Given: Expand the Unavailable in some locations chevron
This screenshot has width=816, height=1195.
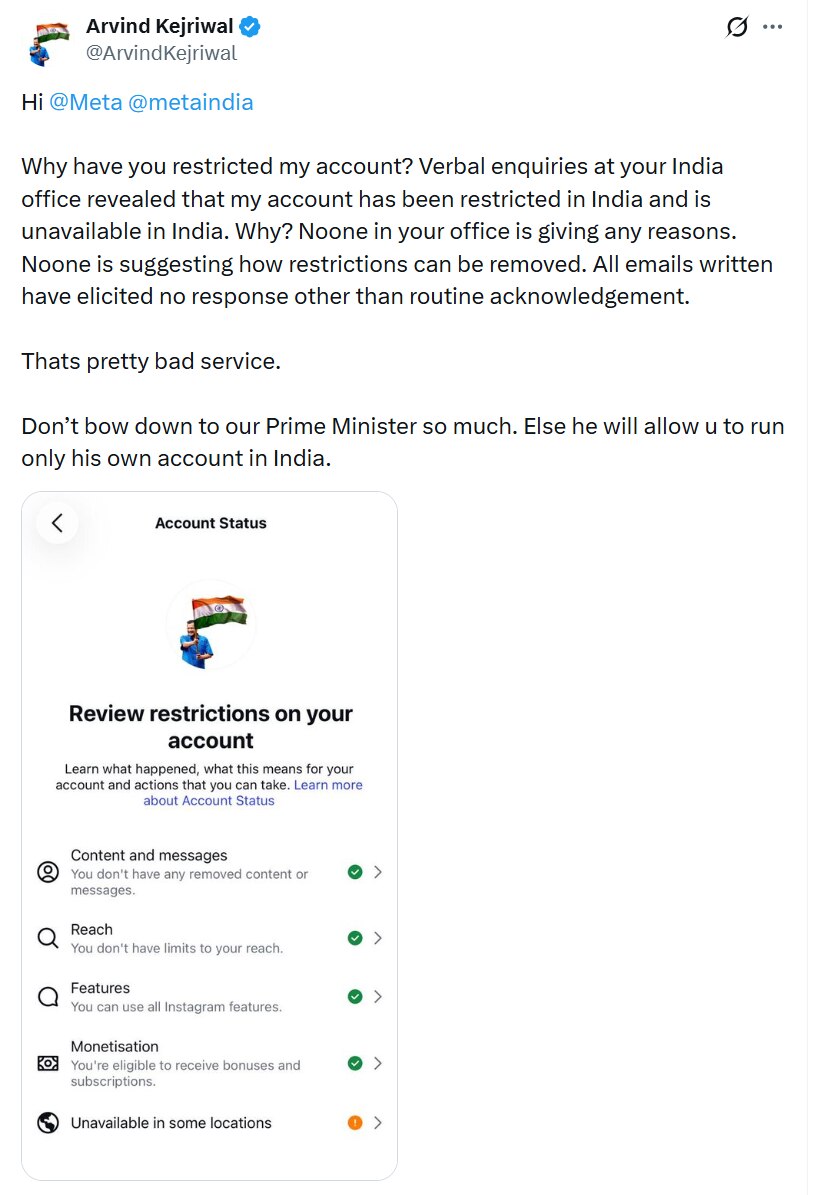Looking at the screenshot, I should (x=377, y=1123).
